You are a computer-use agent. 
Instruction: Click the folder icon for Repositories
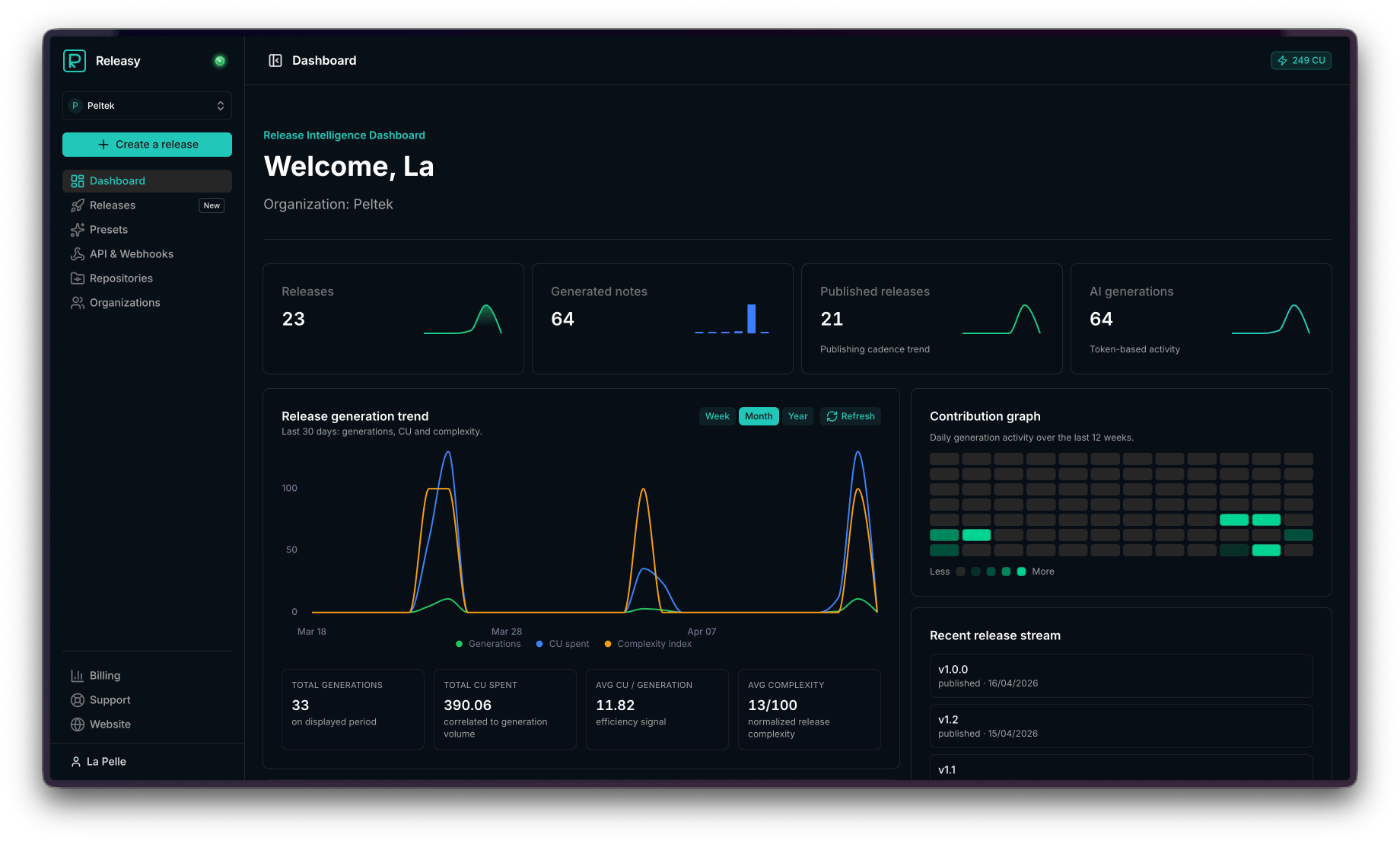pos(78,279)
